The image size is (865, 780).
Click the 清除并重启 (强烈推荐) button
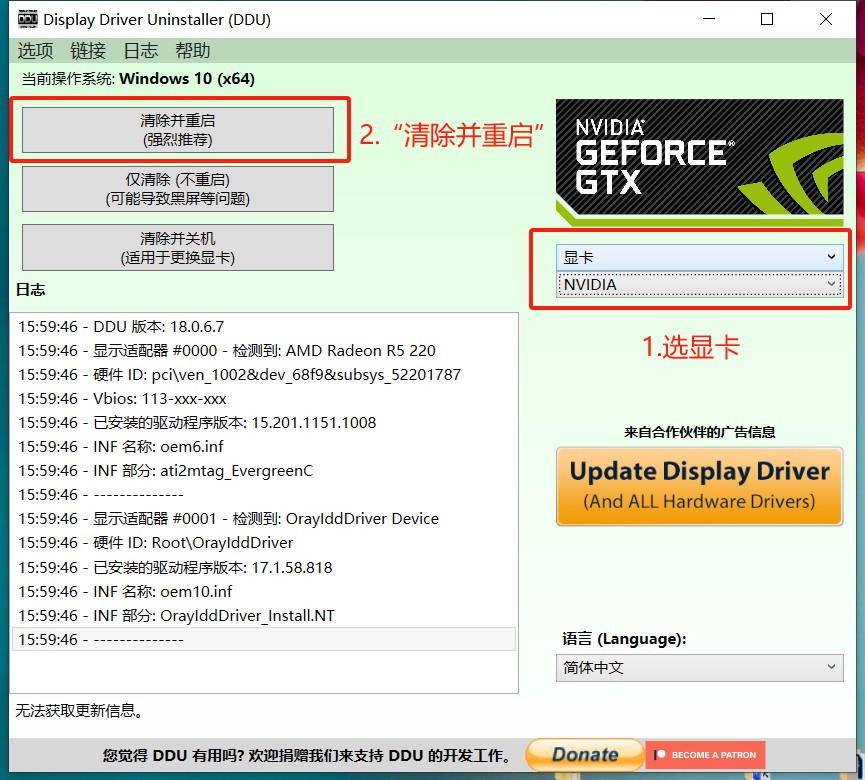[178, 130]
